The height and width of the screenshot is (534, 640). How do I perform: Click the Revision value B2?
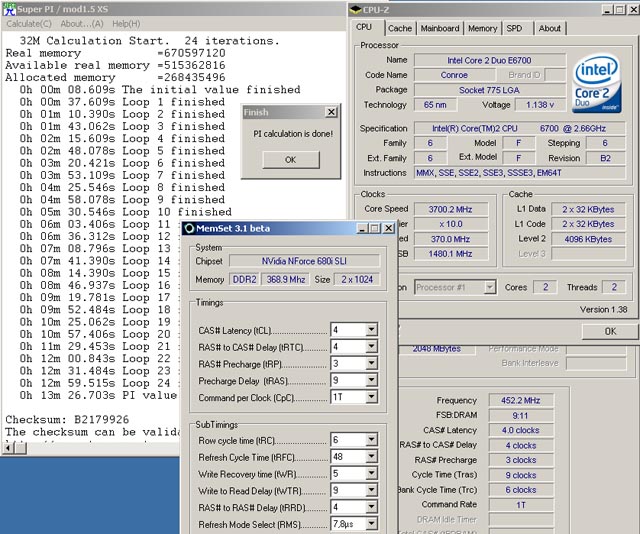(605, 158)
